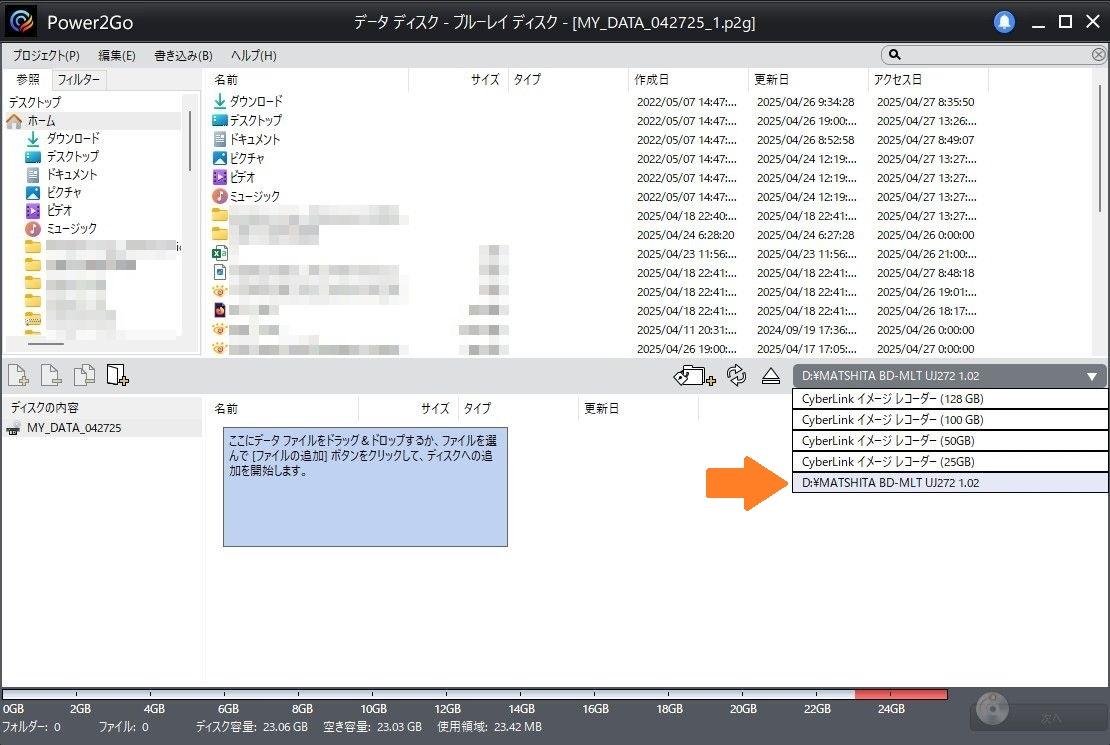
Task: Click the 2025/04/26 9:34:28 date cell
Action: point(806,102)
